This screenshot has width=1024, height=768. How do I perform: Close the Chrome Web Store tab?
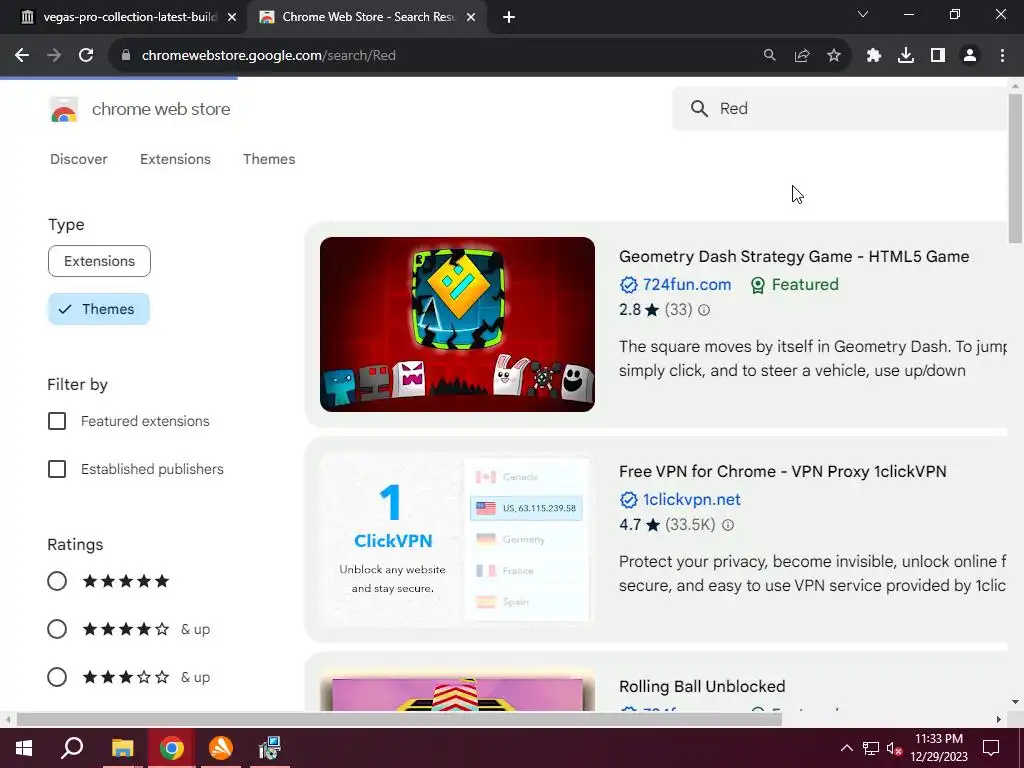(x=471, y=18)
